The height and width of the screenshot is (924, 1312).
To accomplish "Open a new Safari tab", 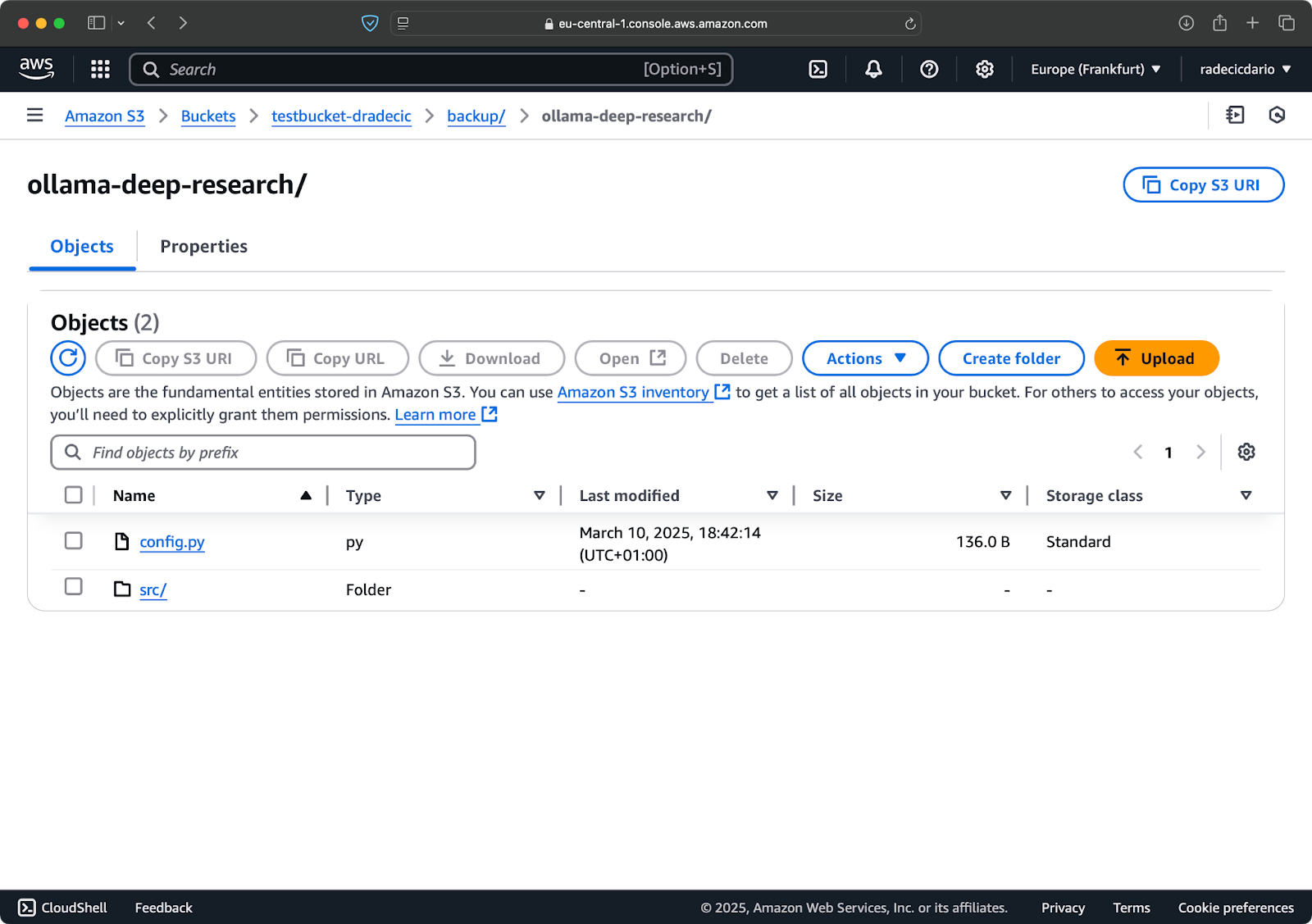I will (1252, 23).
